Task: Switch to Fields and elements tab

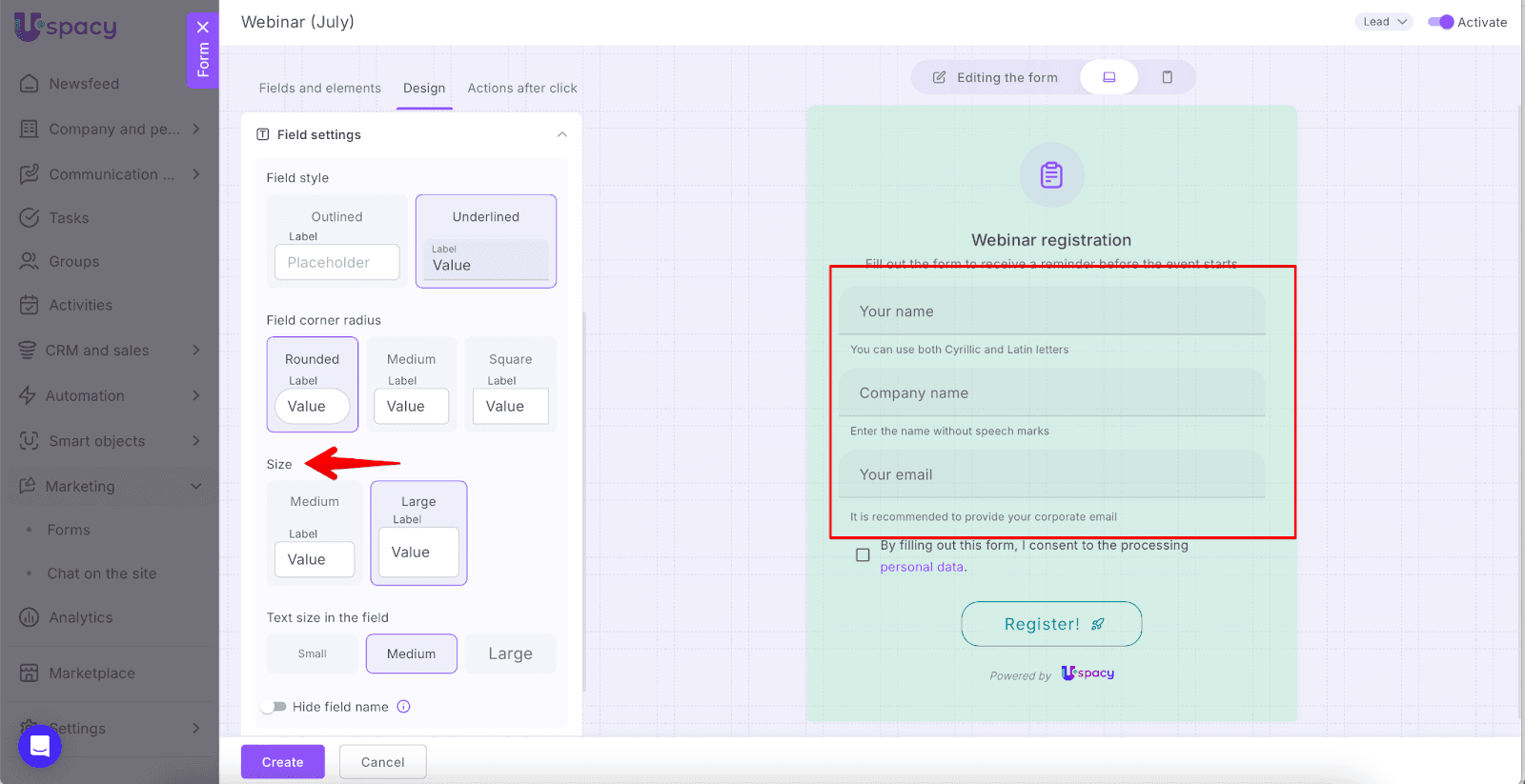Action: [x=319, y=88]
